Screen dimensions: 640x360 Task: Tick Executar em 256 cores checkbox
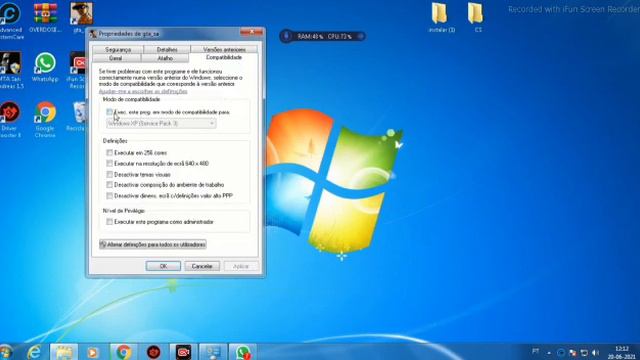(109, 153)
